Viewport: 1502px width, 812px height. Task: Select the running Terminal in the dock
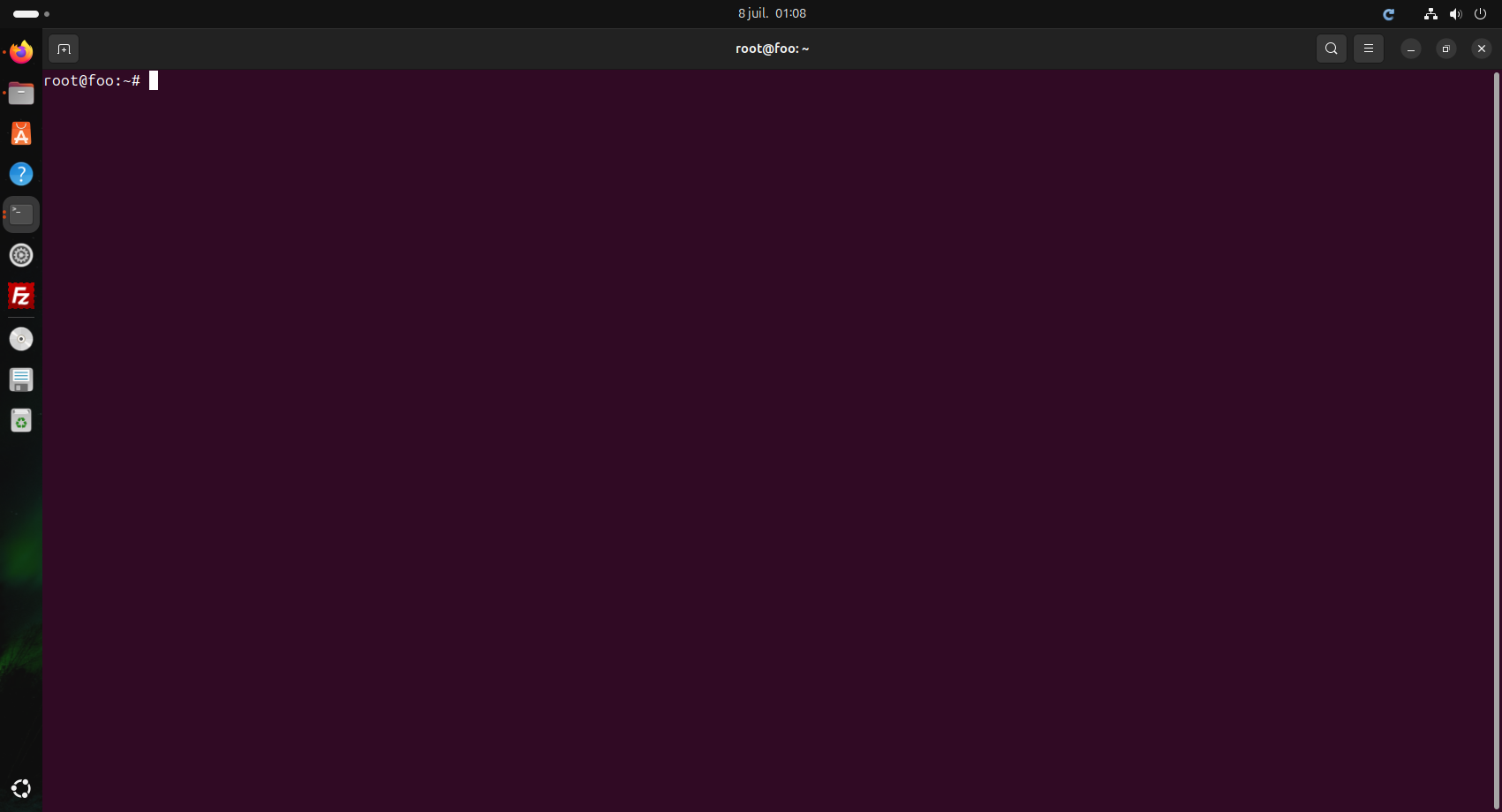(20, 214)
